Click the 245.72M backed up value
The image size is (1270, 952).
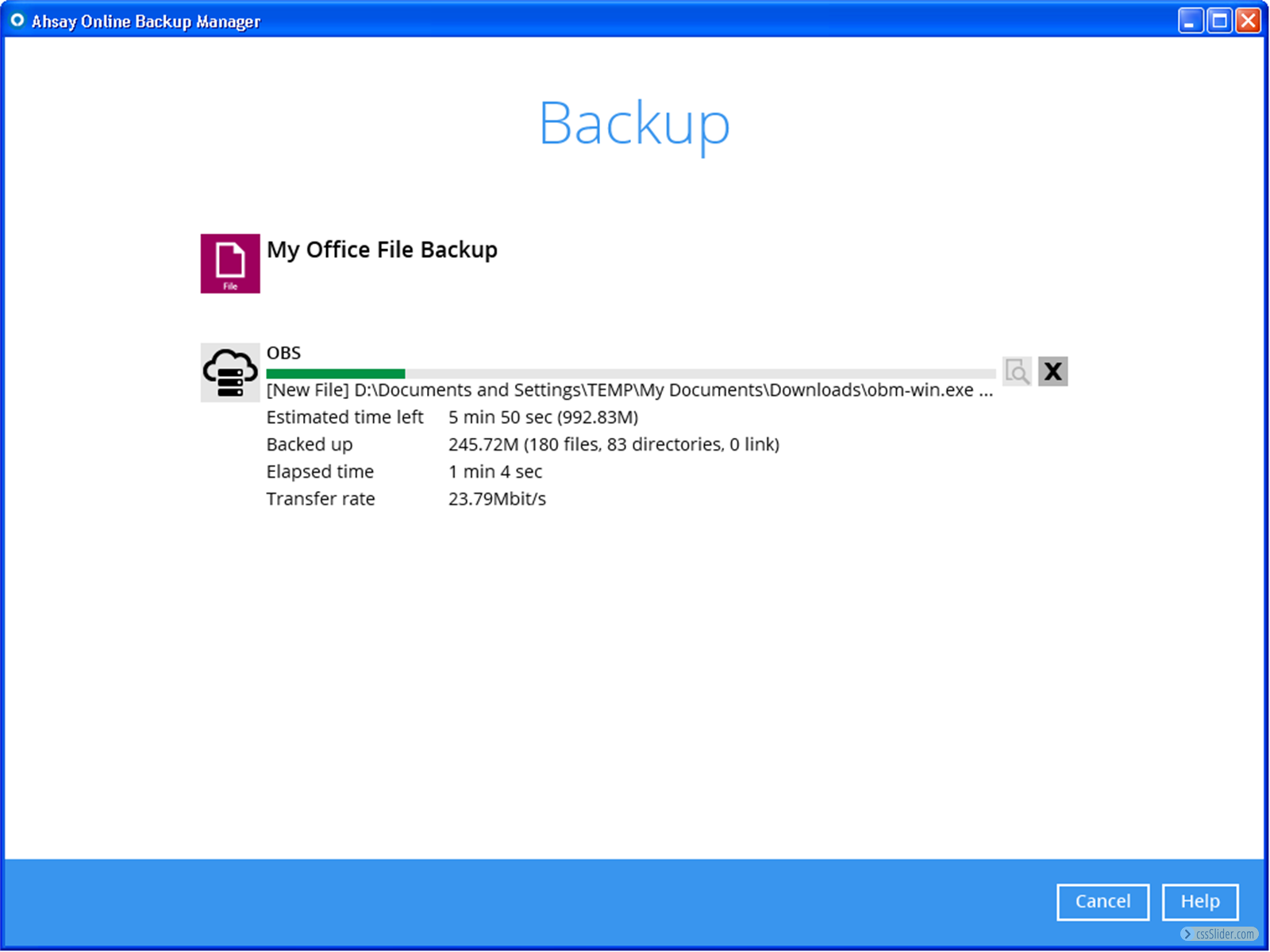click(x=614, y=445)
